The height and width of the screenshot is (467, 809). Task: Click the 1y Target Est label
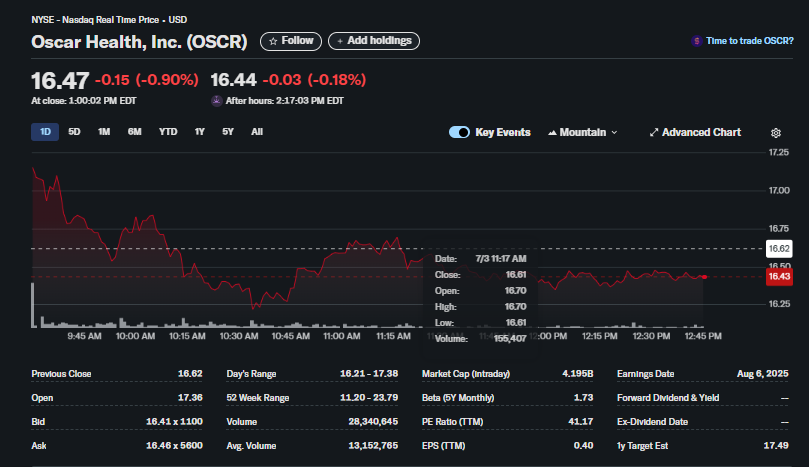[642, 445]
